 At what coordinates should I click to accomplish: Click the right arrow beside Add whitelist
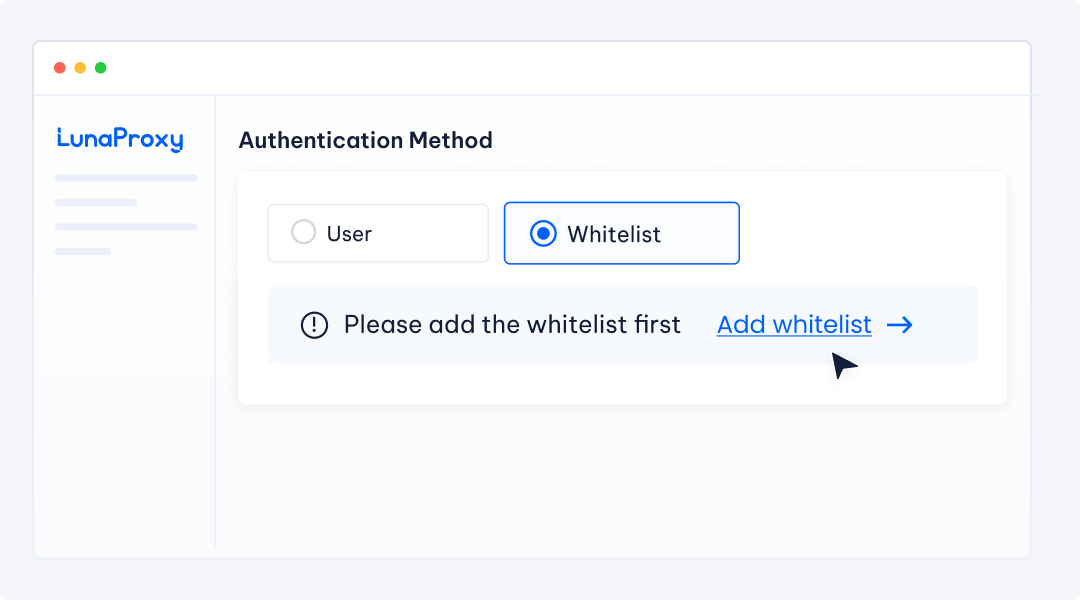point(900,325)
